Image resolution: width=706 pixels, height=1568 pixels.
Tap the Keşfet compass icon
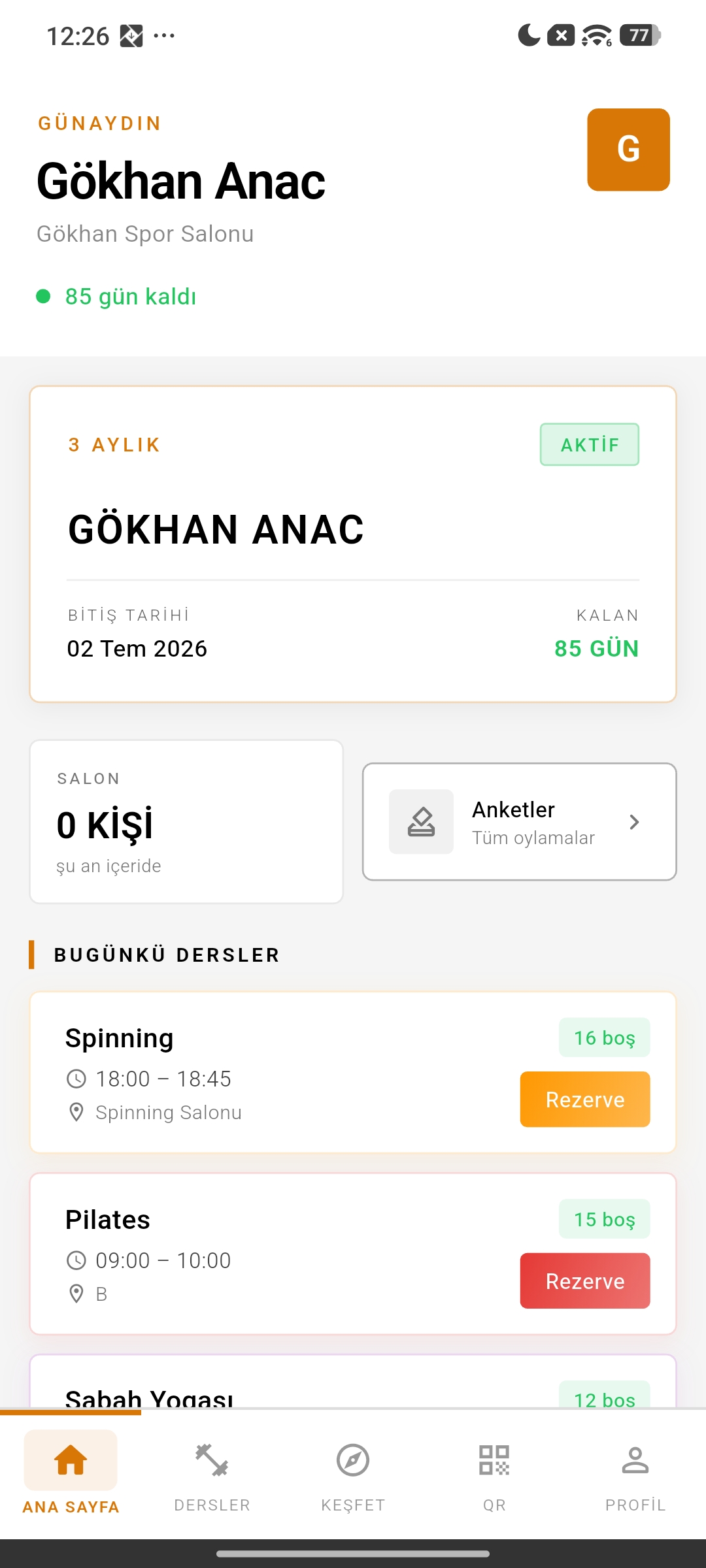click(353, 1460)
